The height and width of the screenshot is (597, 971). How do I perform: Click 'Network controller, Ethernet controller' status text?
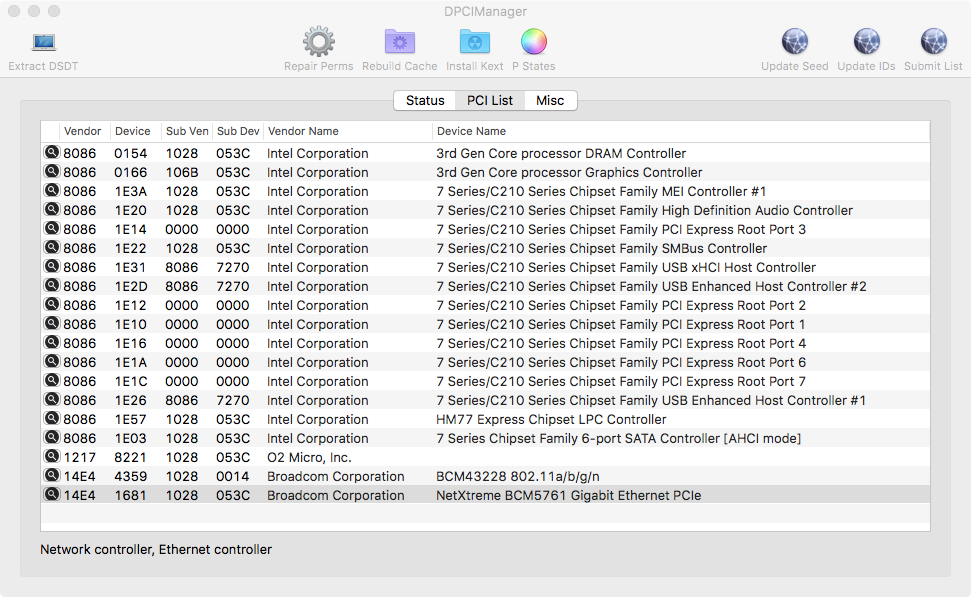(156, 549)
